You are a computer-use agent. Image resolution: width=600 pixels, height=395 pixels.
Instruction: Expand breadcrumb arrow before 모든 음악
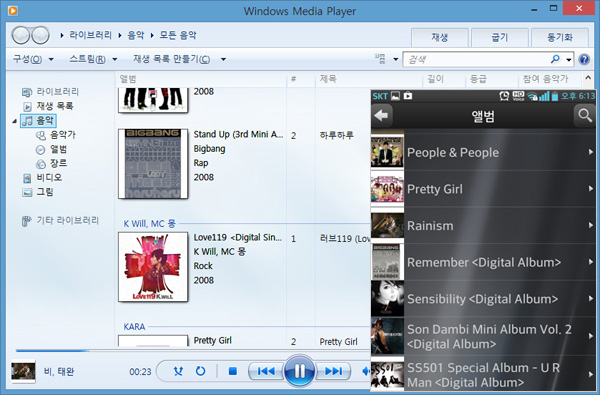coord(152,36)
